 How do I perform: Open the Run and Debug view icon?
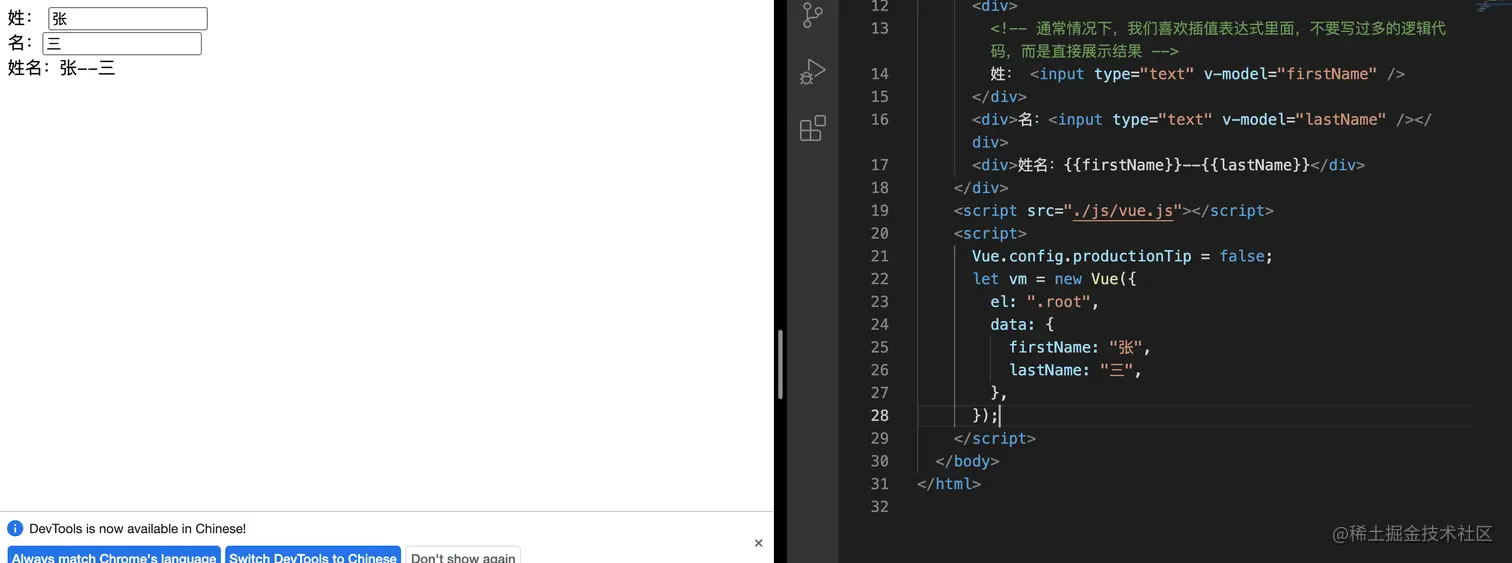click(x=813, y=72)
